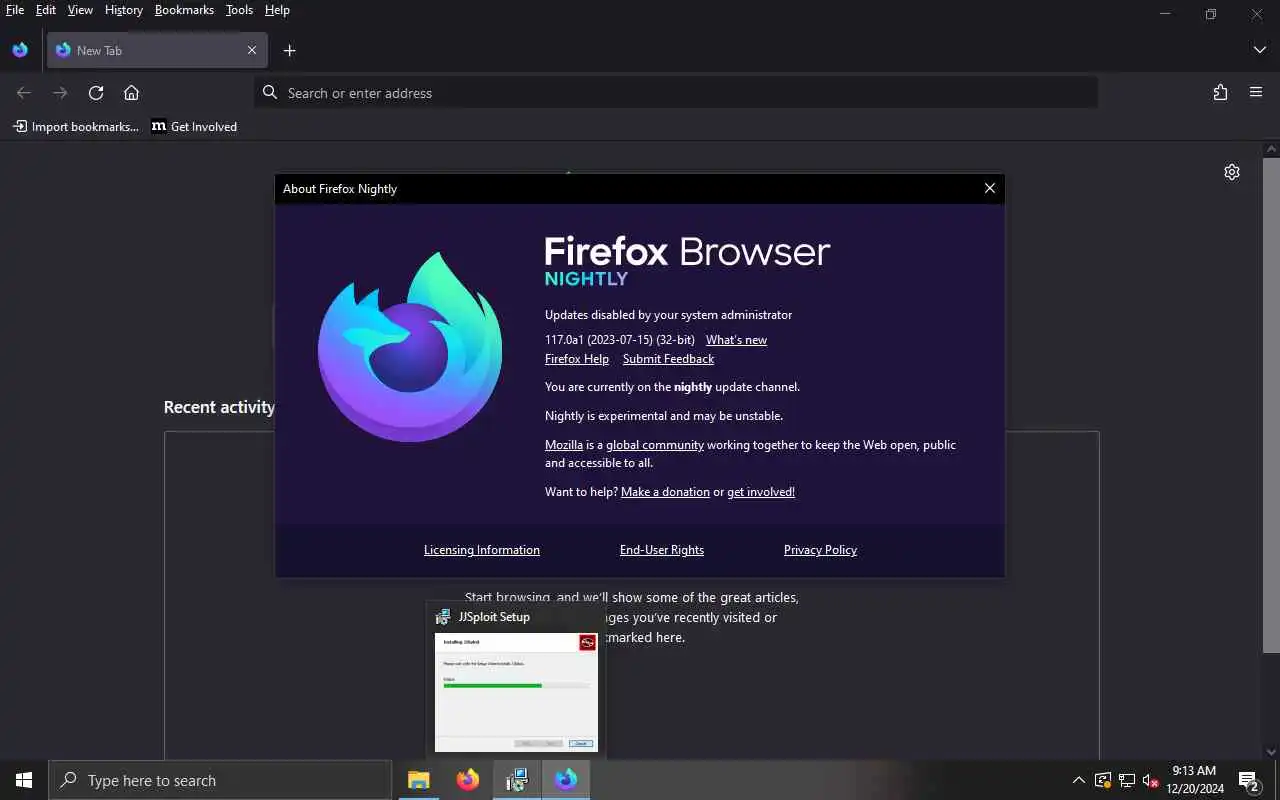The height and width of the screenshot is (800, 1280).
Task: Open the Bookmarks menu
Action: coord(184,10)
